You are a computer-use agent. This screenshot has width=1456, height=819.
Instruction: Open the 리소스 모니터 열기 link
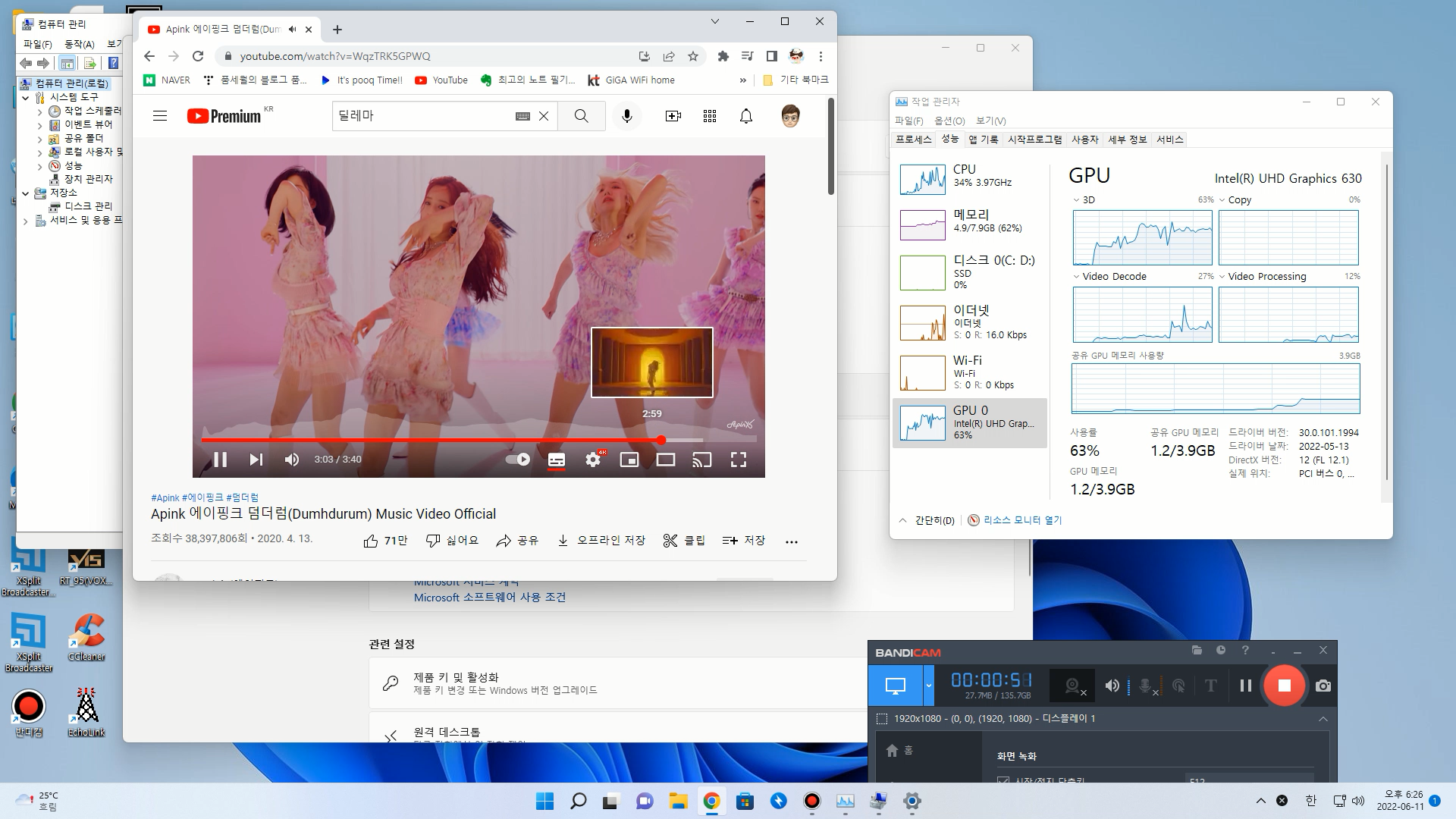pyautogui.click(x=1021, y=520)
